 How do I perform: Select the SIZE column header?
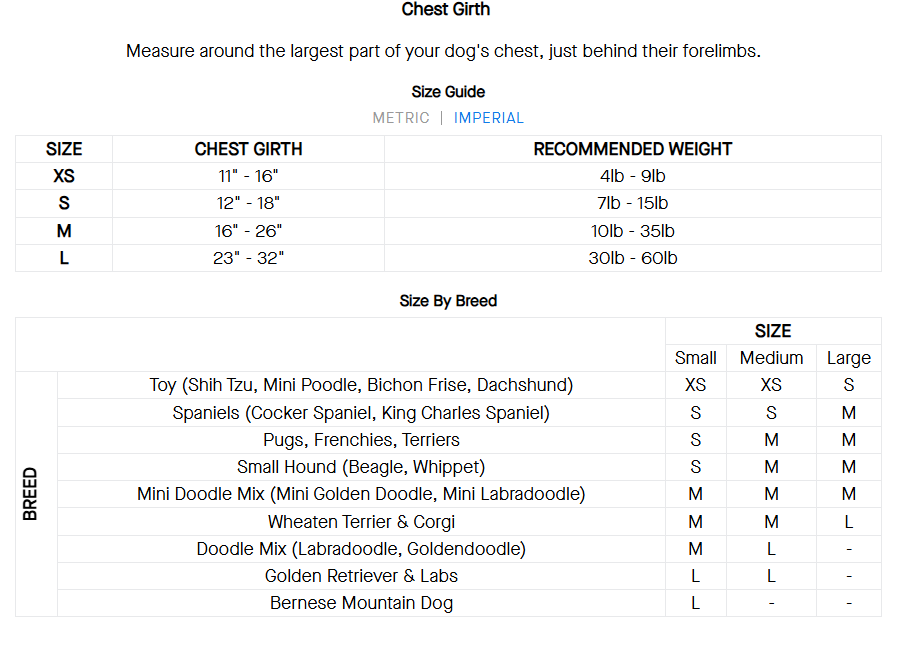[x=64, y=149]
